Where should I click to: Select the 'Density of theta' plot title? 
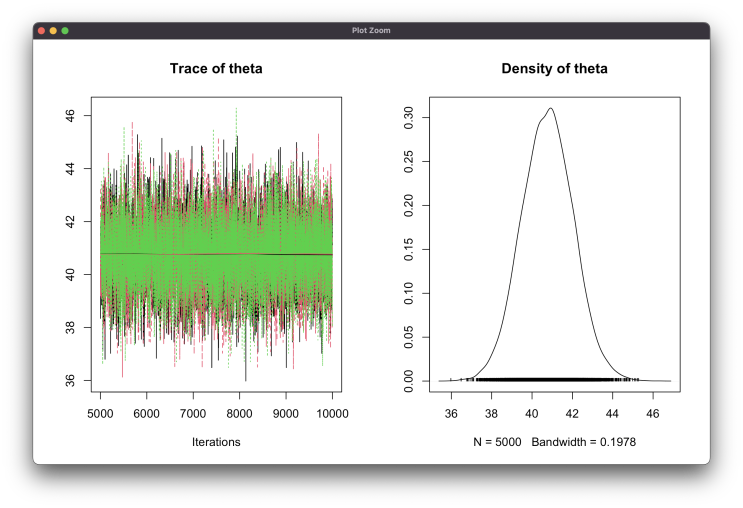tap(554, 70)
